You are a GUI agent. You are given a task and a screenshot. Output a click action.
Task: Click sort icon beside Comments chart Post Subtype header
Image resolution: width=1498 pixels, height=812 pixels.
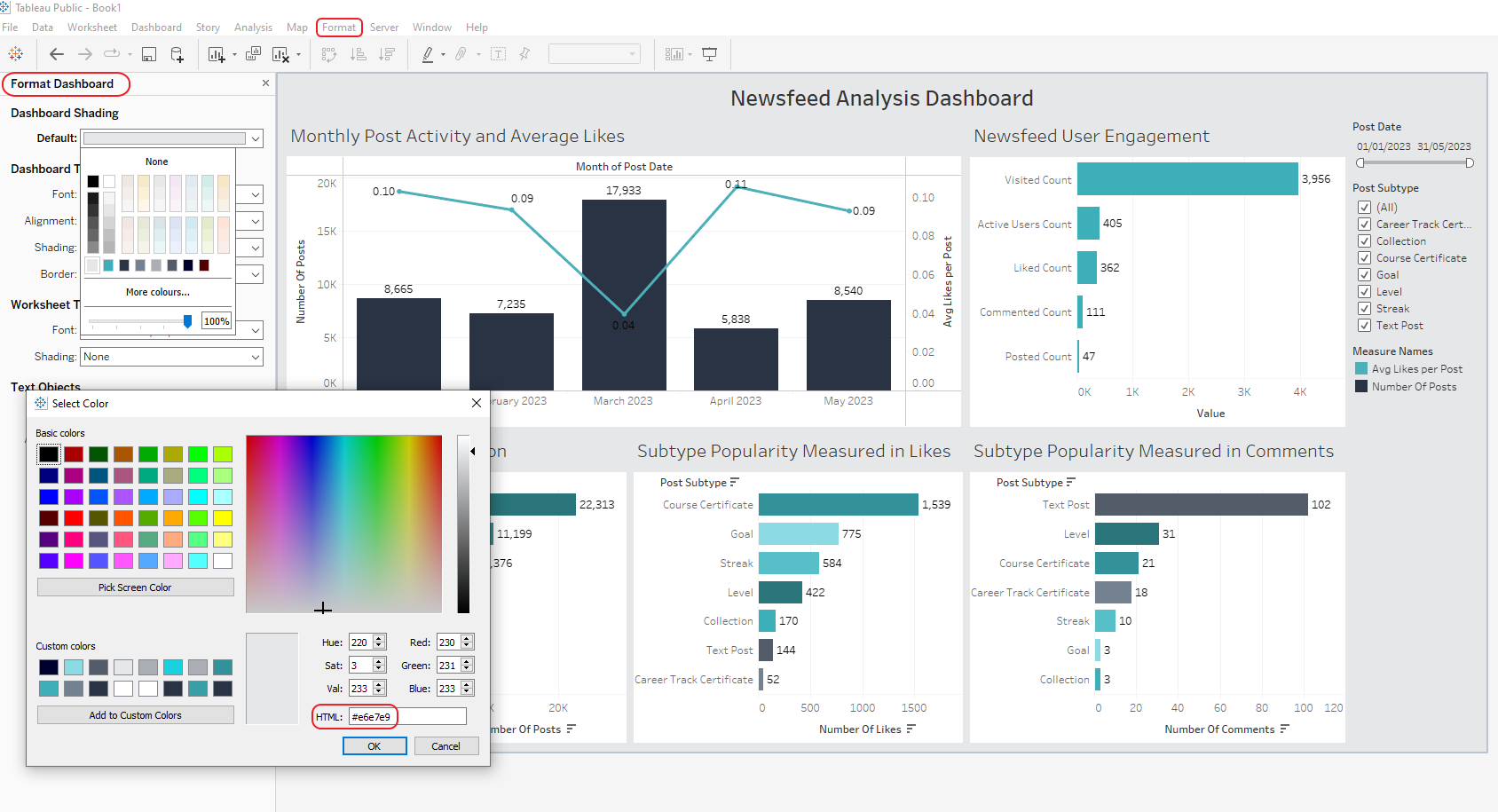point(1071,482)
